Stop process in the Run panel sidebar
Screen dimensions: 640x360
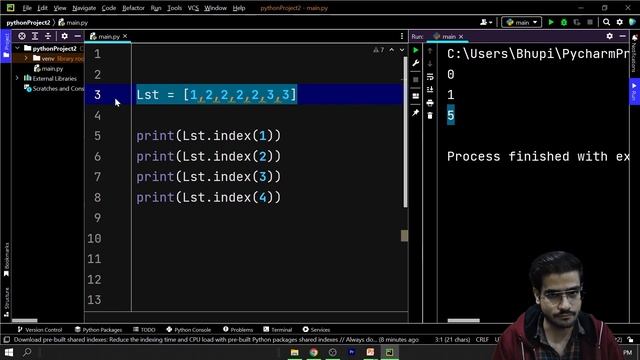[416, 80]
